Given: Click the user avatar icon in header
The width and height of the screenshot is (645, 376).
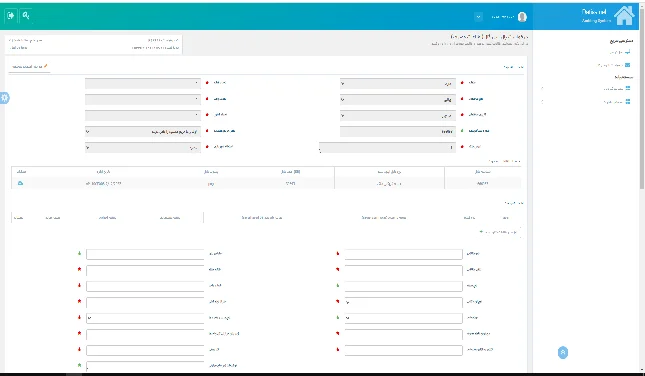Looking at the screenshot, I should click(x=522, y=17).
